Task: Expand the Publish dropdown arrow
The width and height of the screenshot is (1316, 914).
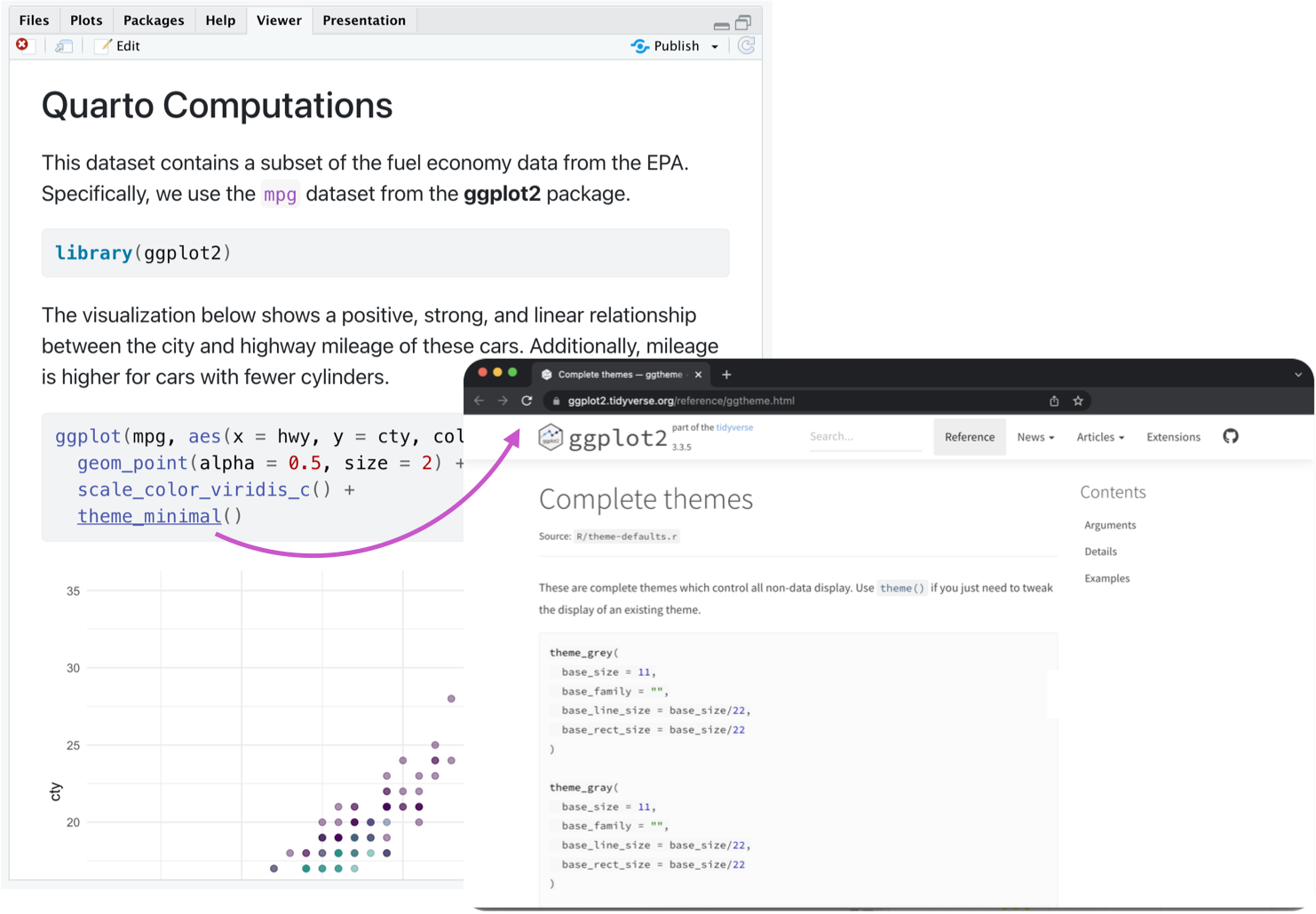Action: coord(714,46)
